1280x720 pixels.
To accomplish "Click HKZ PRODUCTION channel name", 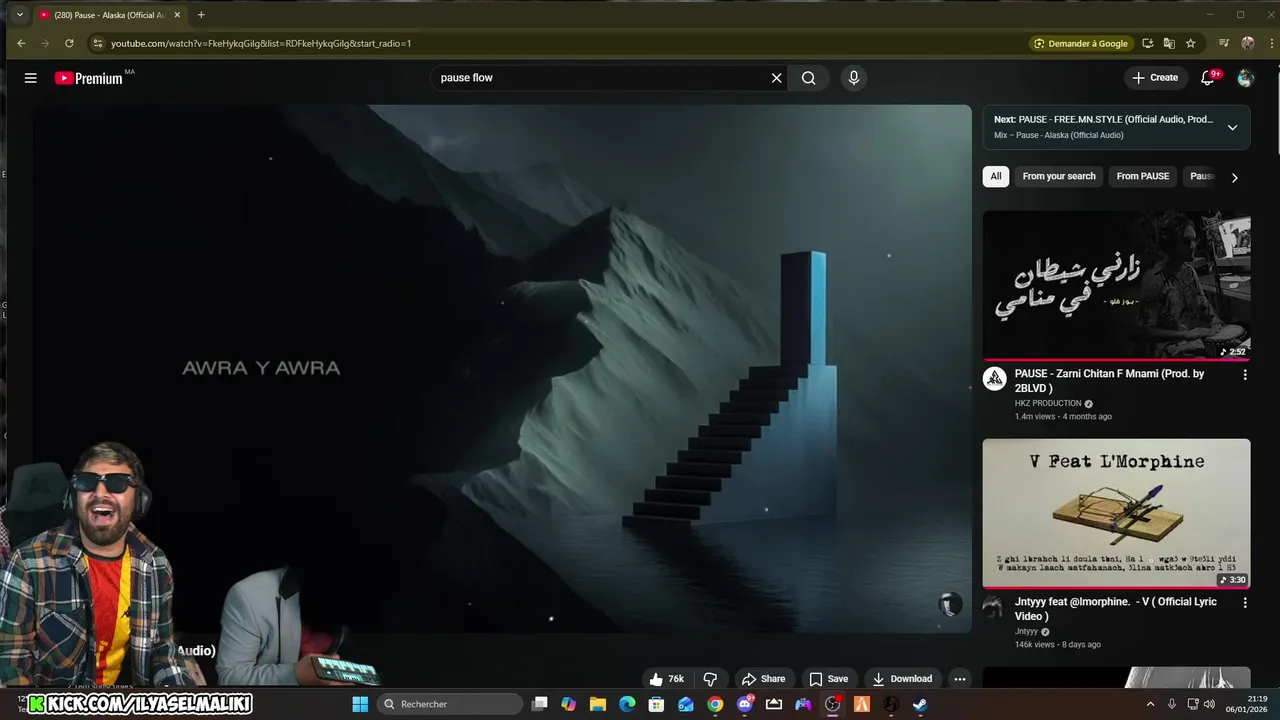I will [1048, 404].
